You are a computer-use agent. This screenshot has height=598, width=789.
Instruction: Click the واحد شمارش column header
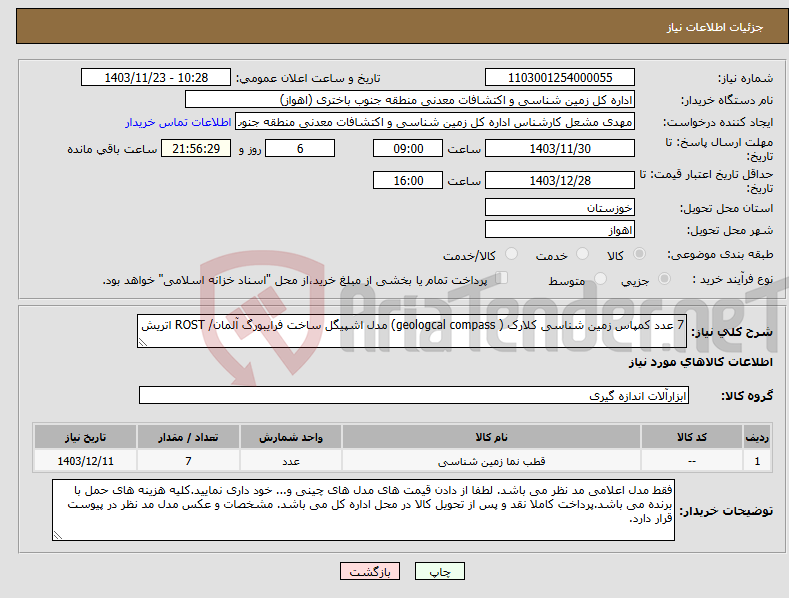[x=291, y=437]
